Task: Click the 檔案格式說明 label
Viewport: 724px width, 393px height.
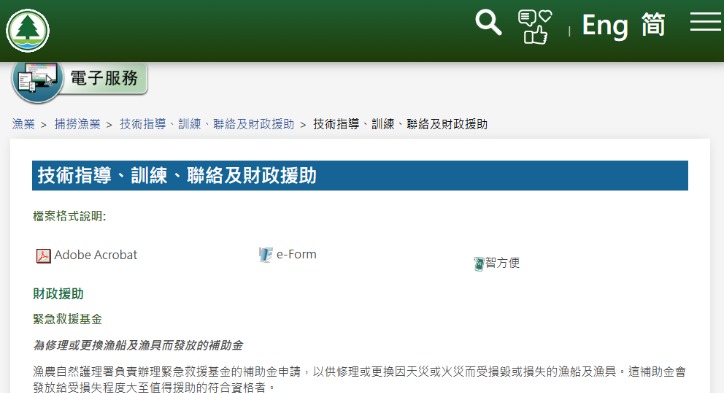Action: pos(69,216)
